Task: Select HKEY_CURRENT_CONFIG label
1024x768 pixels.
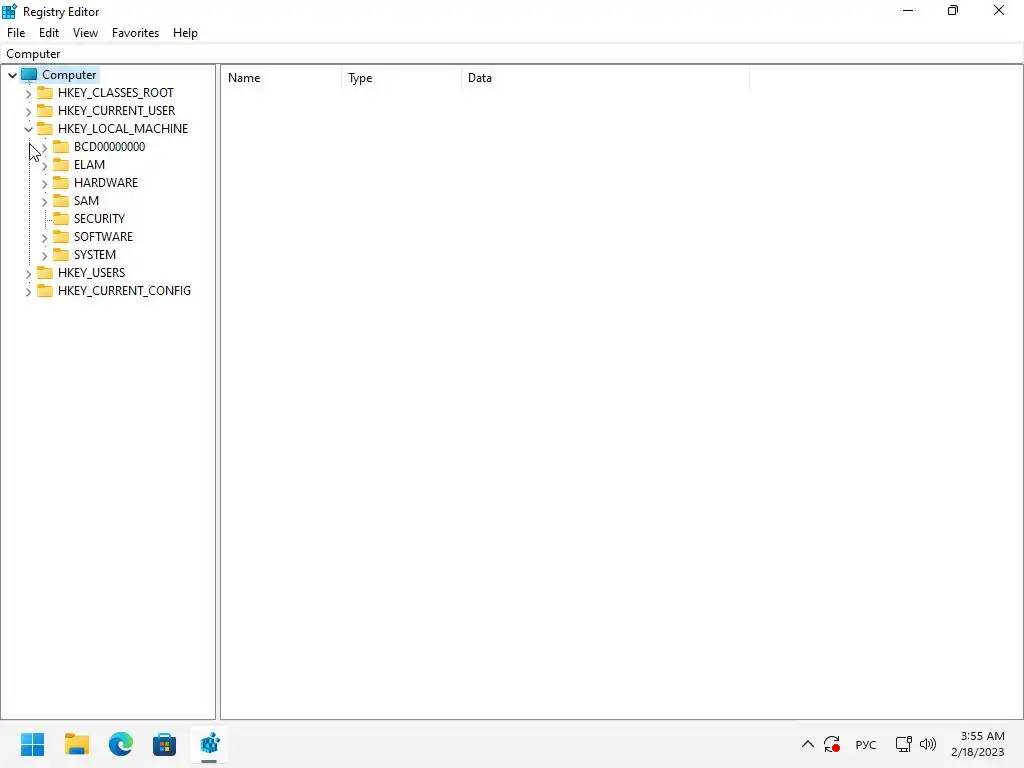Action: (x=124, y=291)
